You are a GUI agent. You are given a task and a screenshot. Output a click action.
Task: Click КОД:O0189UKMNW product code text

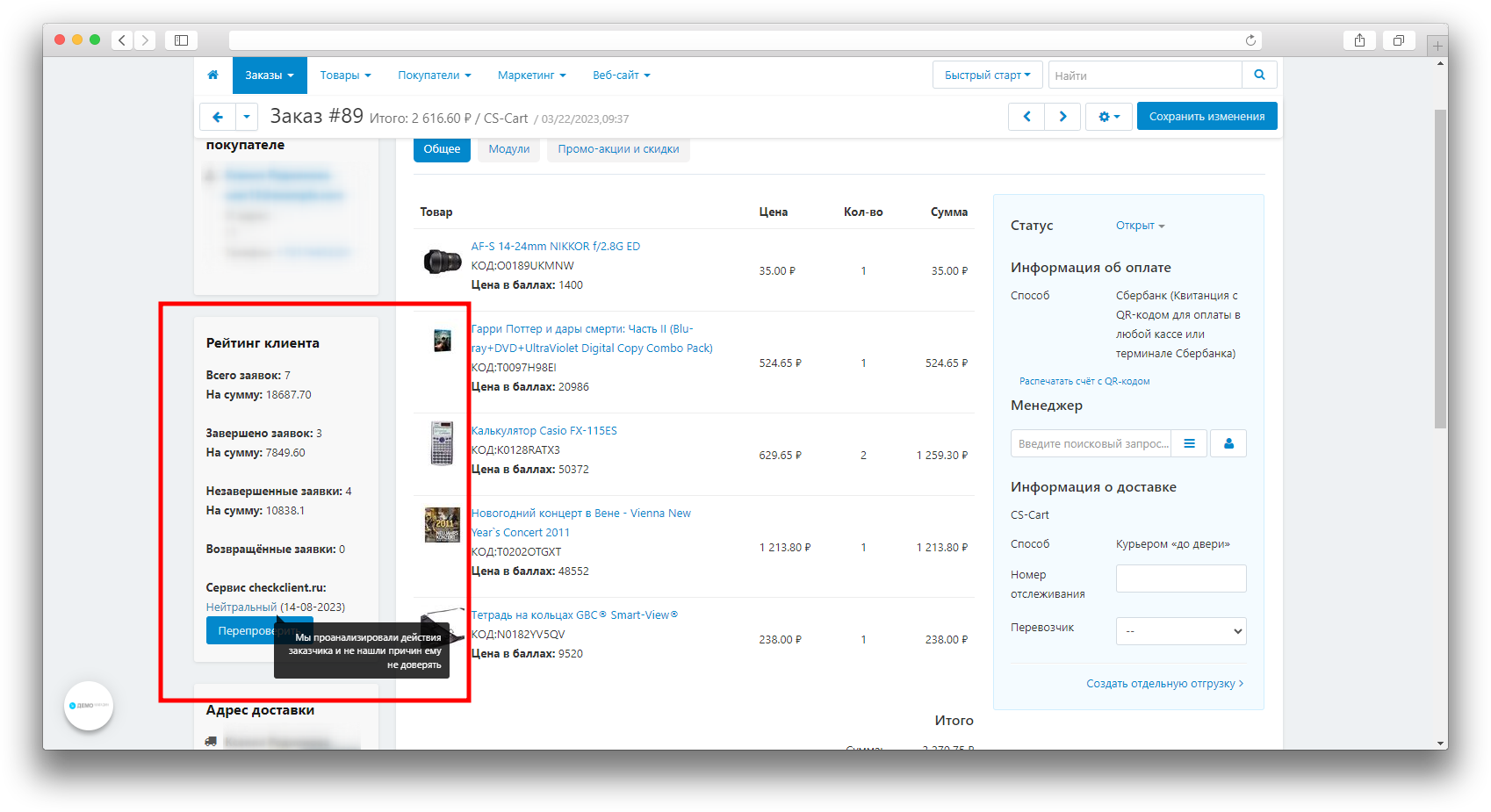pos(522,266)
